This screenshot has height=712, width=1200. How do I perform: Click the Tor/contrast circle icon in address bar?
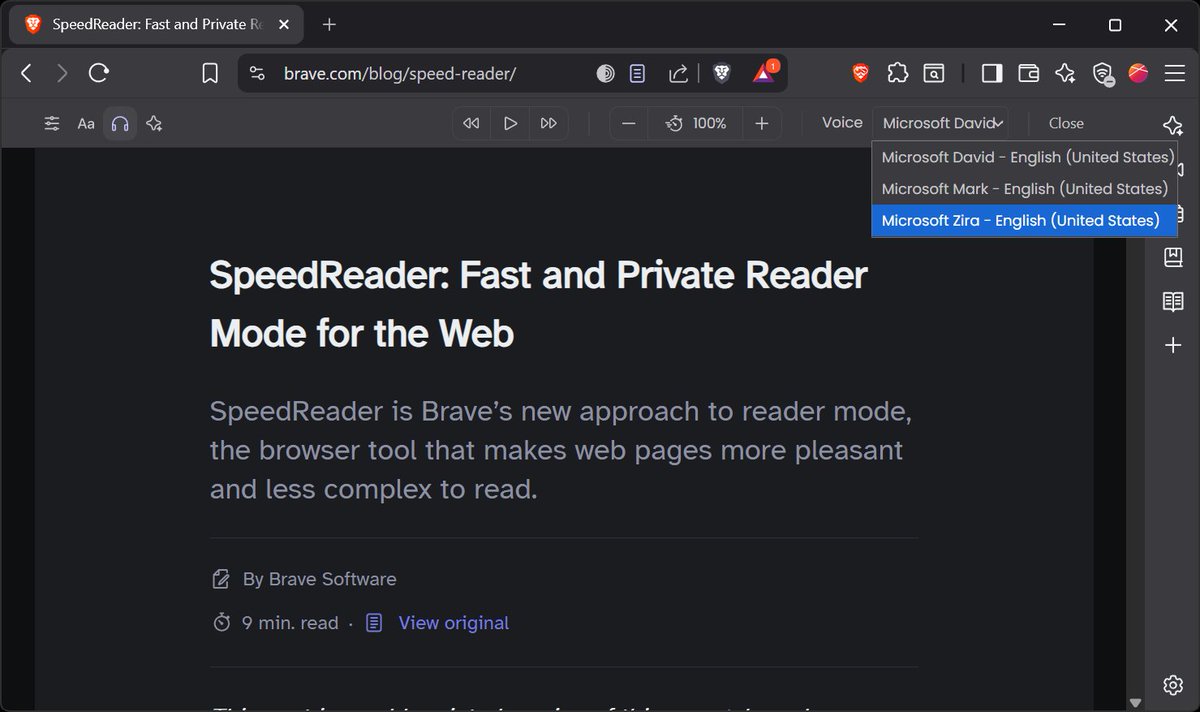606,73
